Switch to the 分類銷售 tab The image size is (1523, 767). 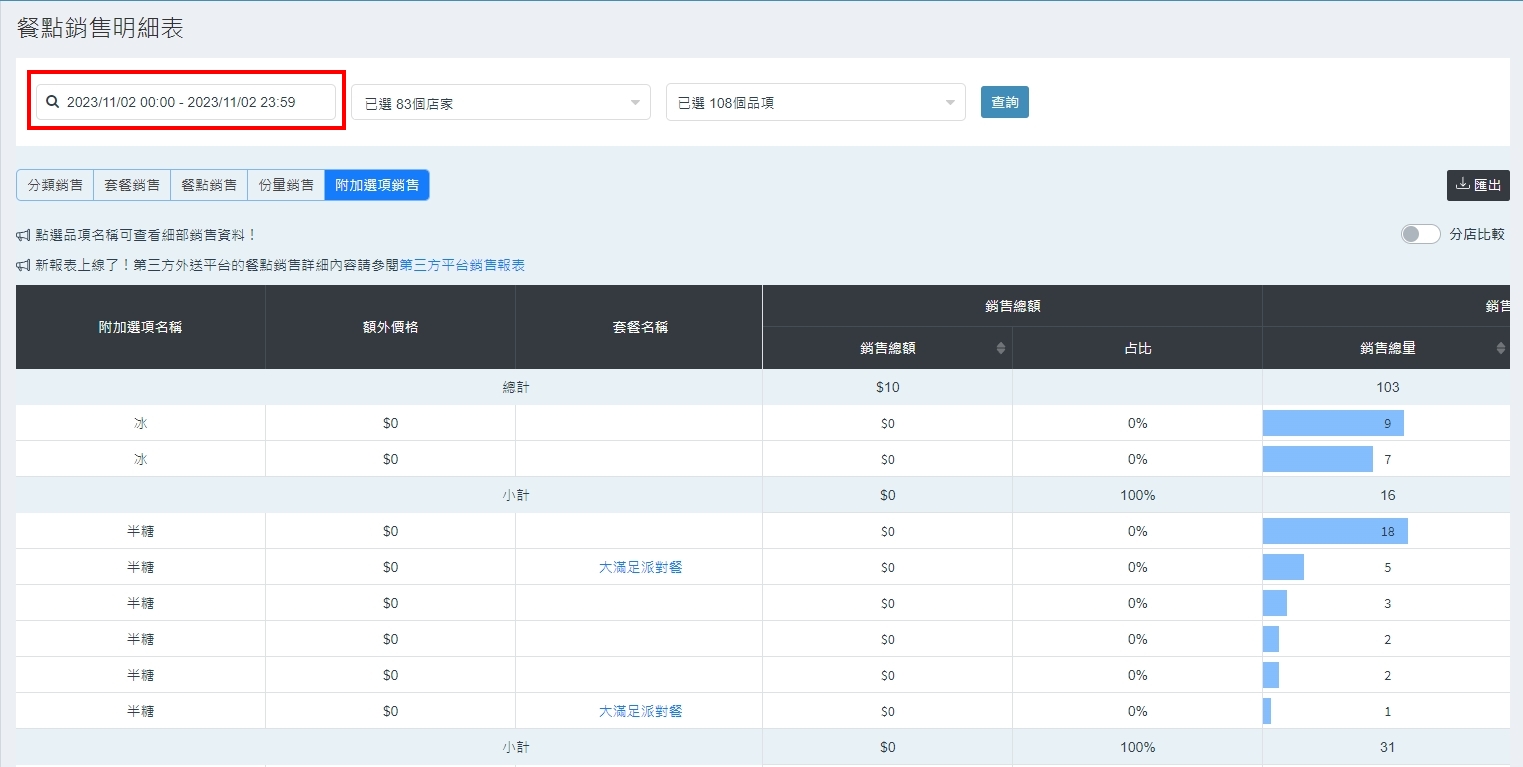55,185
